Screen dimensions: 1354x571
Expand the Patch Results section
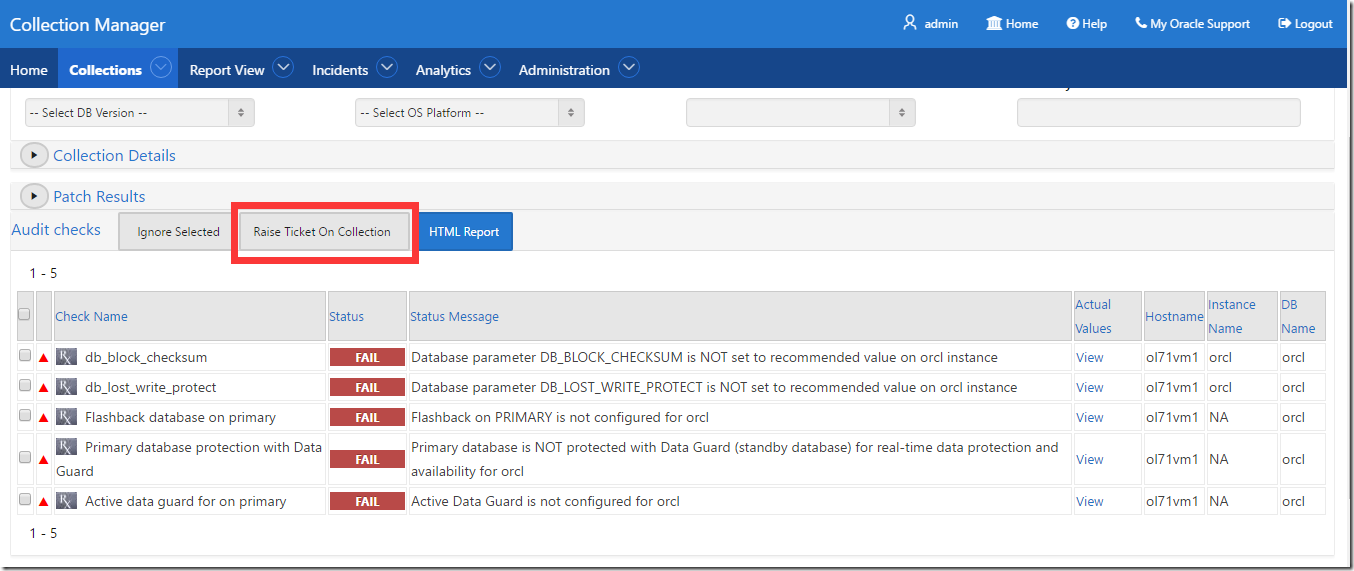(35, 196)
